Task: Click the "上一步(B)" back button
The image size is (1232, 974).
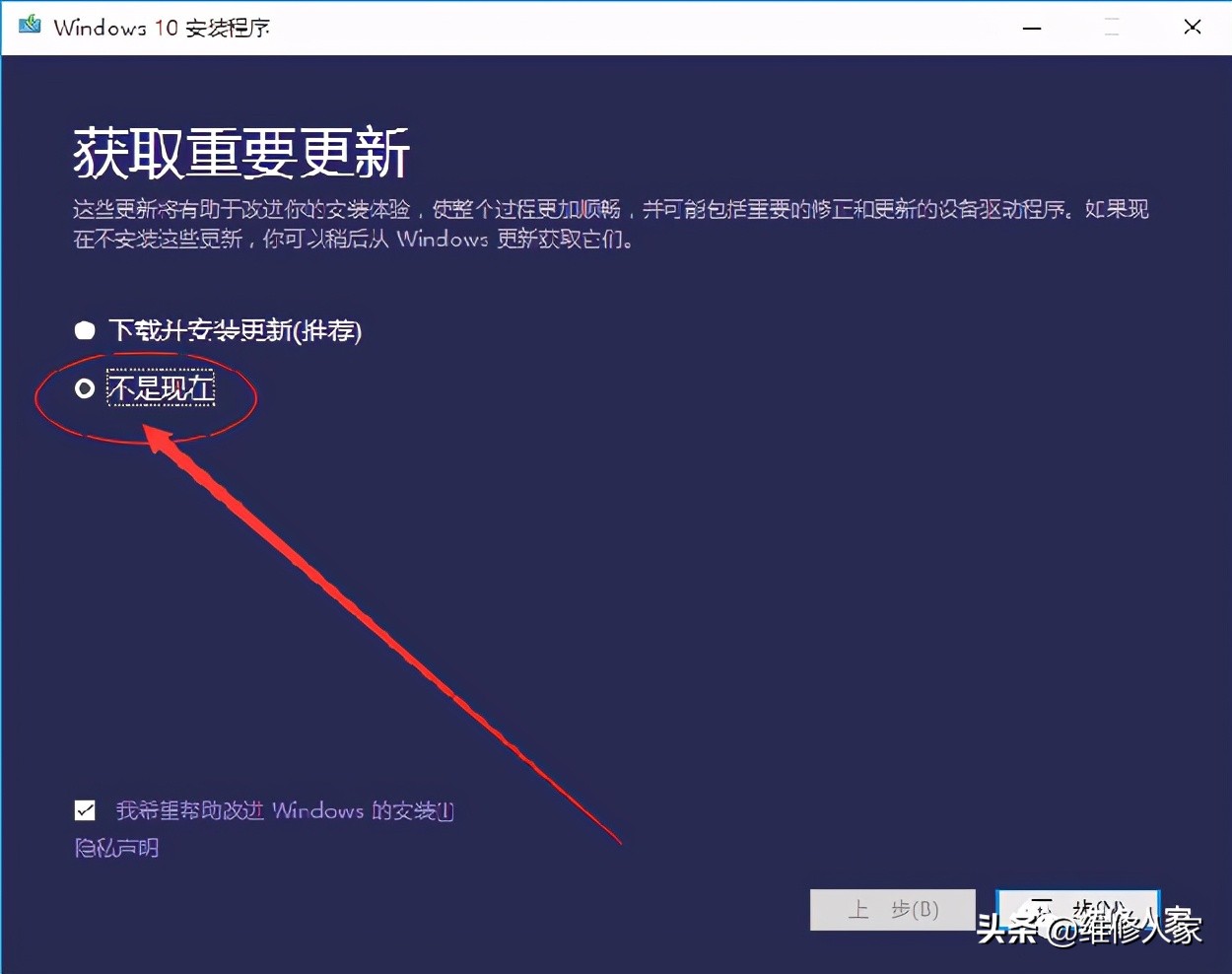Action: pos(892,909)
